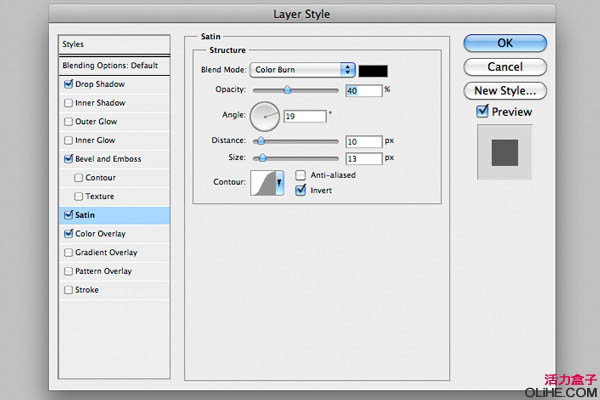Click the Distance slider handle
This screenshot has width=600, height=400.
click(x=261, y=141)
